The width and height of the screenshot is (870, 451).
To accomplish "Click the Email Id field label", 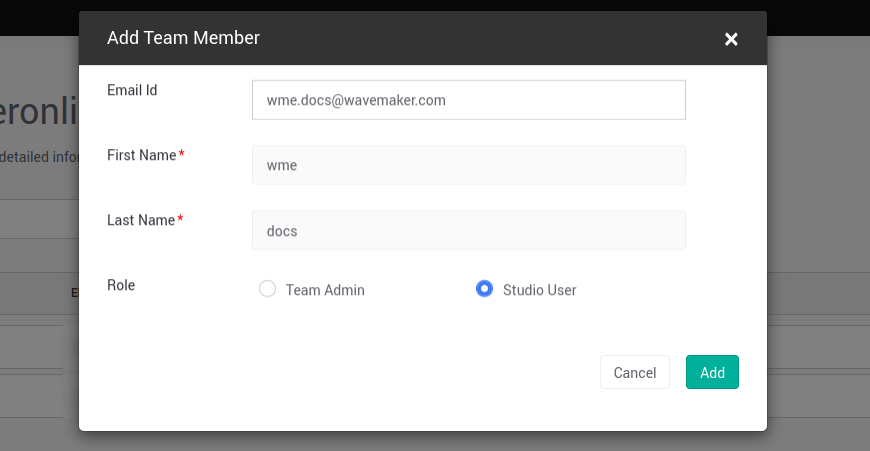I will pyautogui.click(x=132, y=90).
